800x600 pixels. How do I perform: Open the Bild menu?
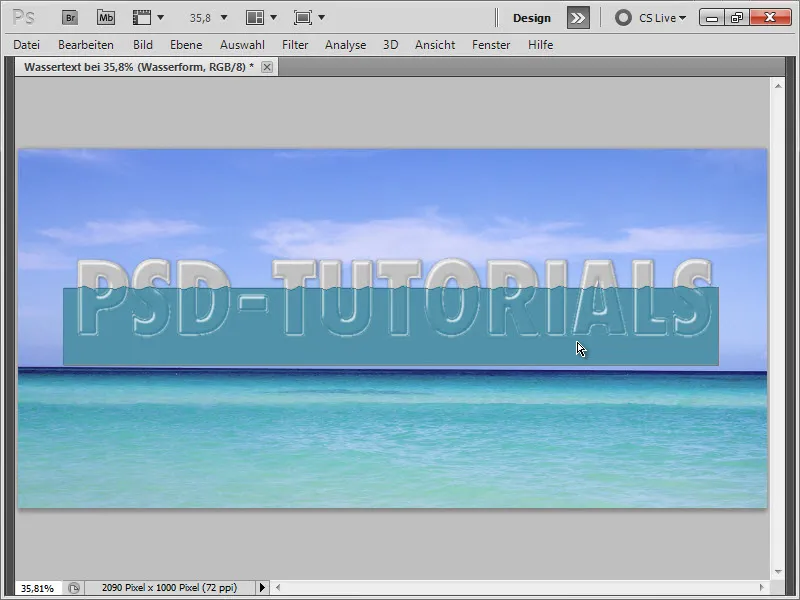143,45
